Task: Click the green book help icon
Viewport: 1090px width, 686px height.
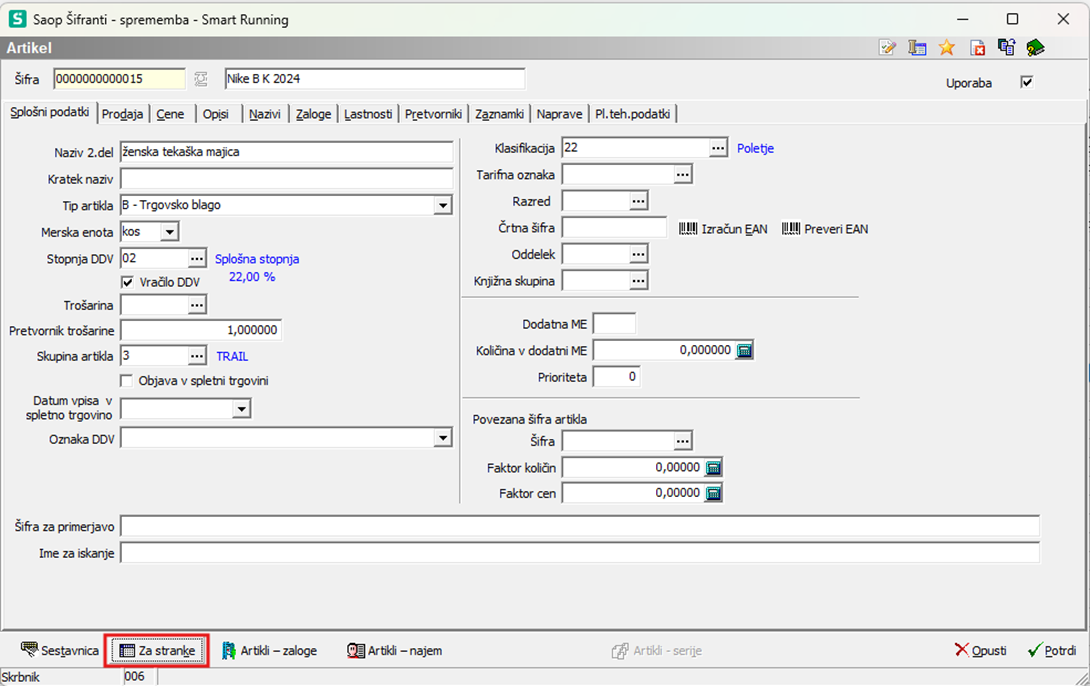Action: click(x=1036, y=47)
